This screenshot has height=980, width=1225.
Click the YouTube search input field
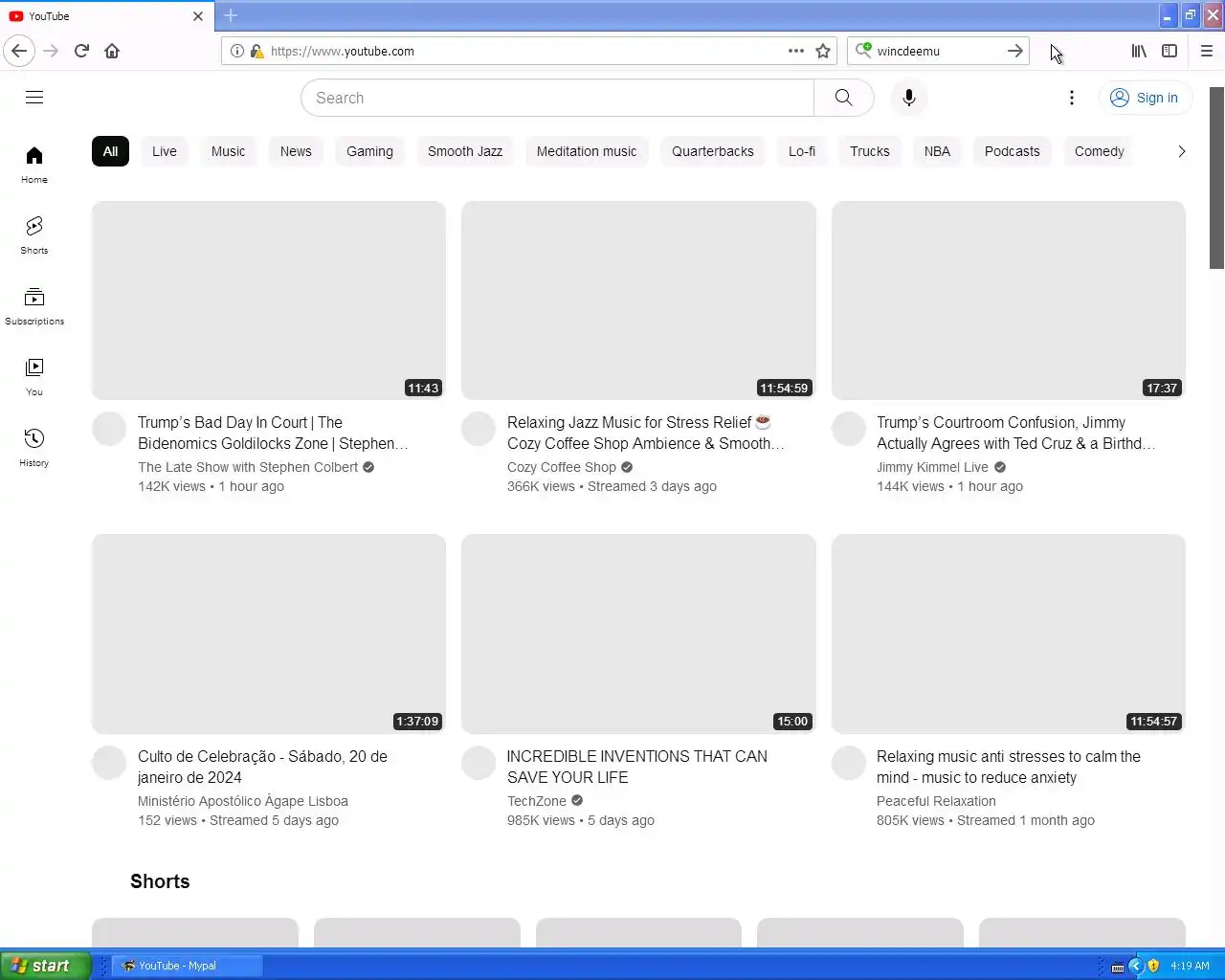pyautogui.click(x=557, y=98)
